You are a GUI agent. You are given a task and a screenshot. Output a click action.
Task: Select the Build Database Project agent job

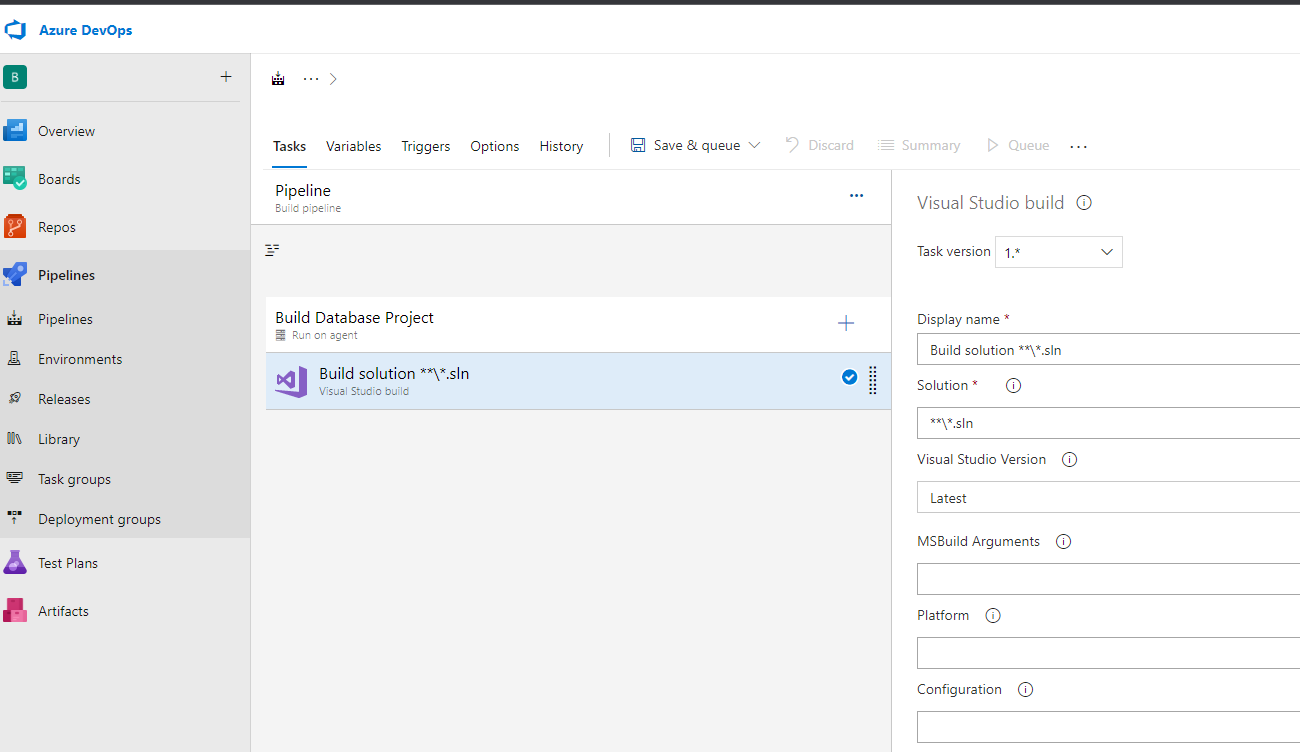click(578, 325)
